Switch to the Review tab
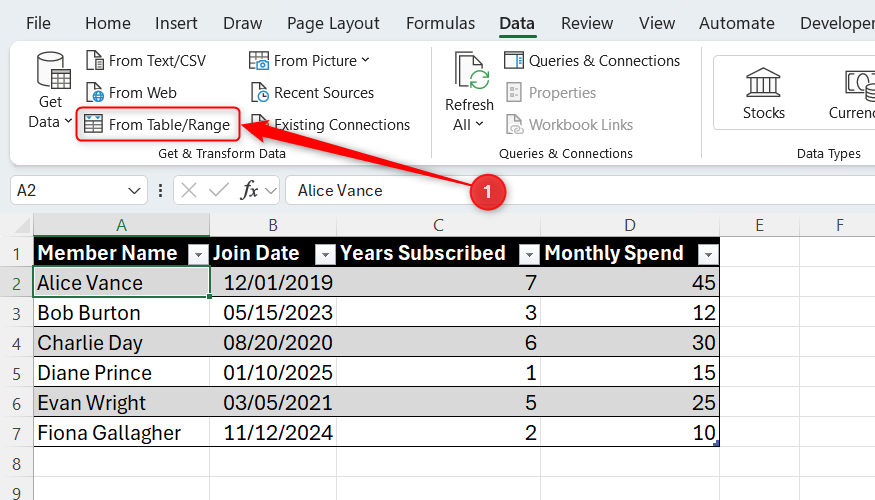This screenshot has height=500, width=875. click(x=586, y=23)
